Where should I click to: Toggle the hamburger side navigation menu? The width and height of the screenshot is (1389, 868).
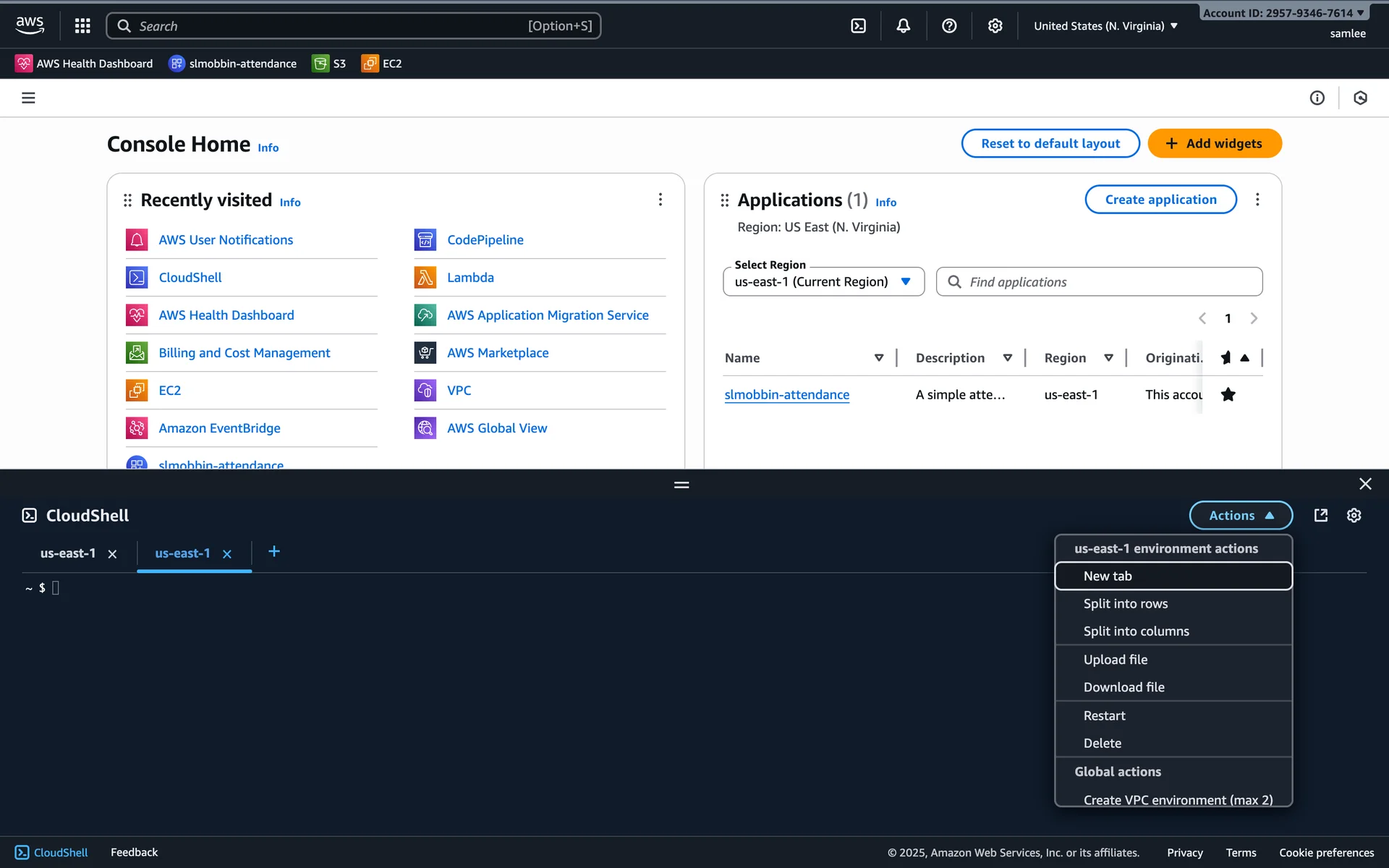(x=28, y=98)
